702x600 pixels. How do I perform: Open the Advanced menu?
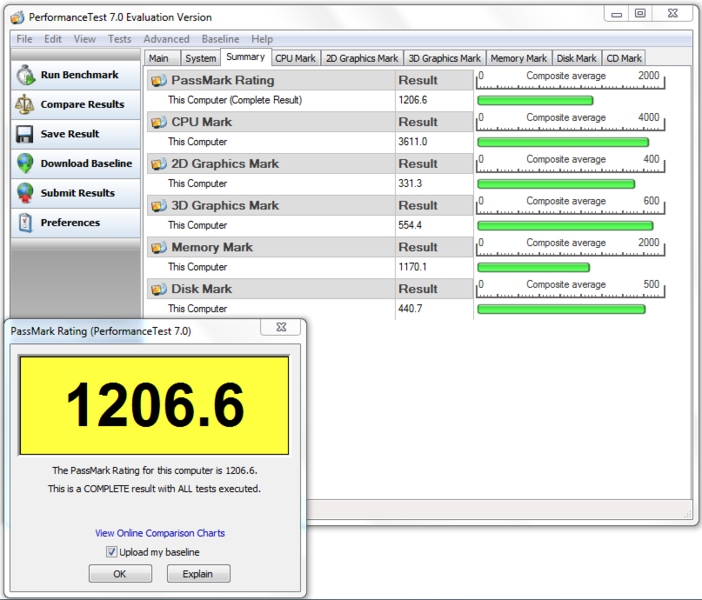pyautogui.click(x=167, y=39)
